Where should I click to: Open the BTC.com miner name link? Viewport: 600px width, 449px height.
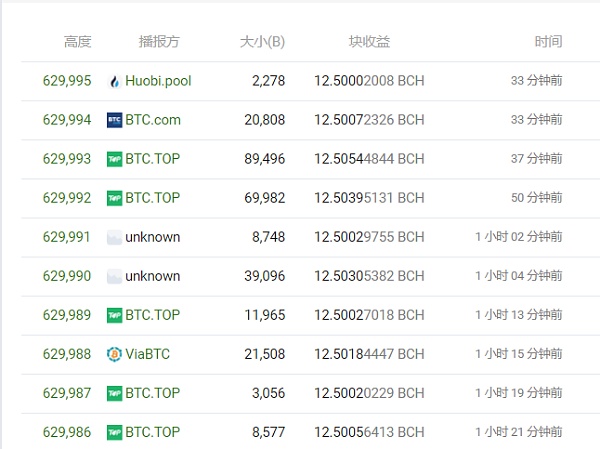[153, 120]
